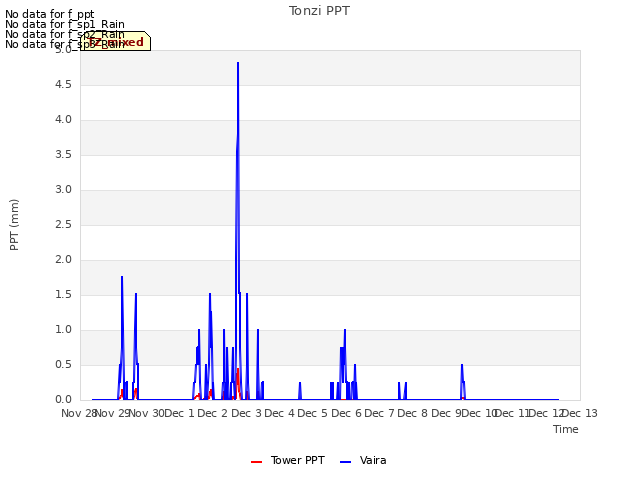
Task: Click the Nov 28 x-axis tick label
Action: (78, 413)
